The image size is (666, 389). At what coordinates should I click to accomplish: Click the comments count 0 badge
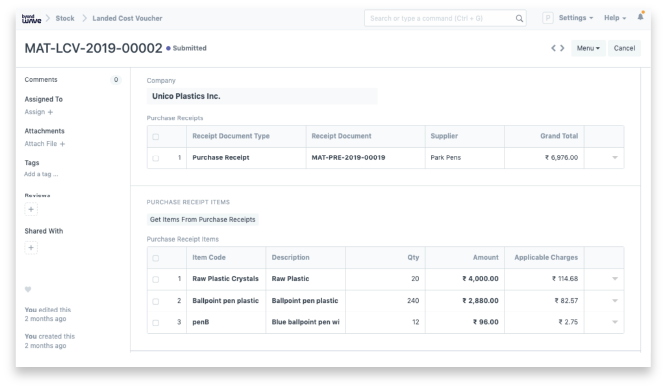click(x=116, y=79)
